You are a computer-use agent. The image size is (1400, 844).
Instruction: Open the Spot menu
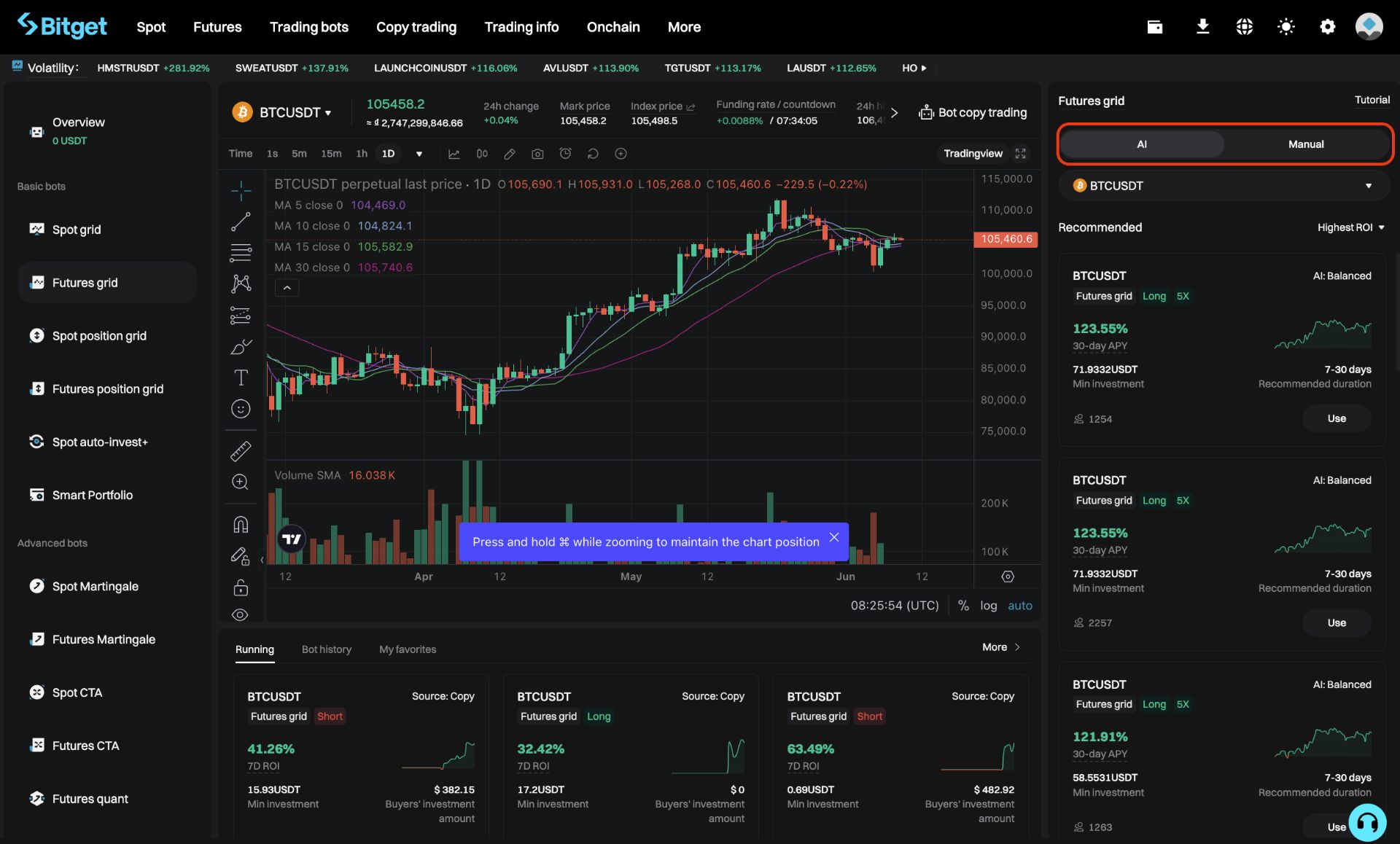(151, 27)
